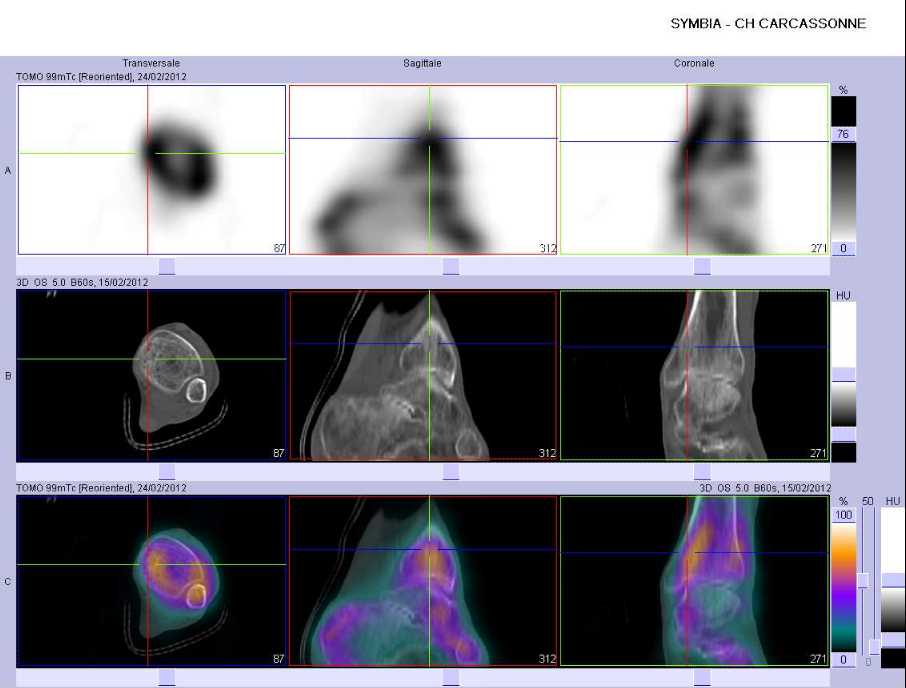
Task: Select the row B sagittal CT image
Action: point(423,375)
